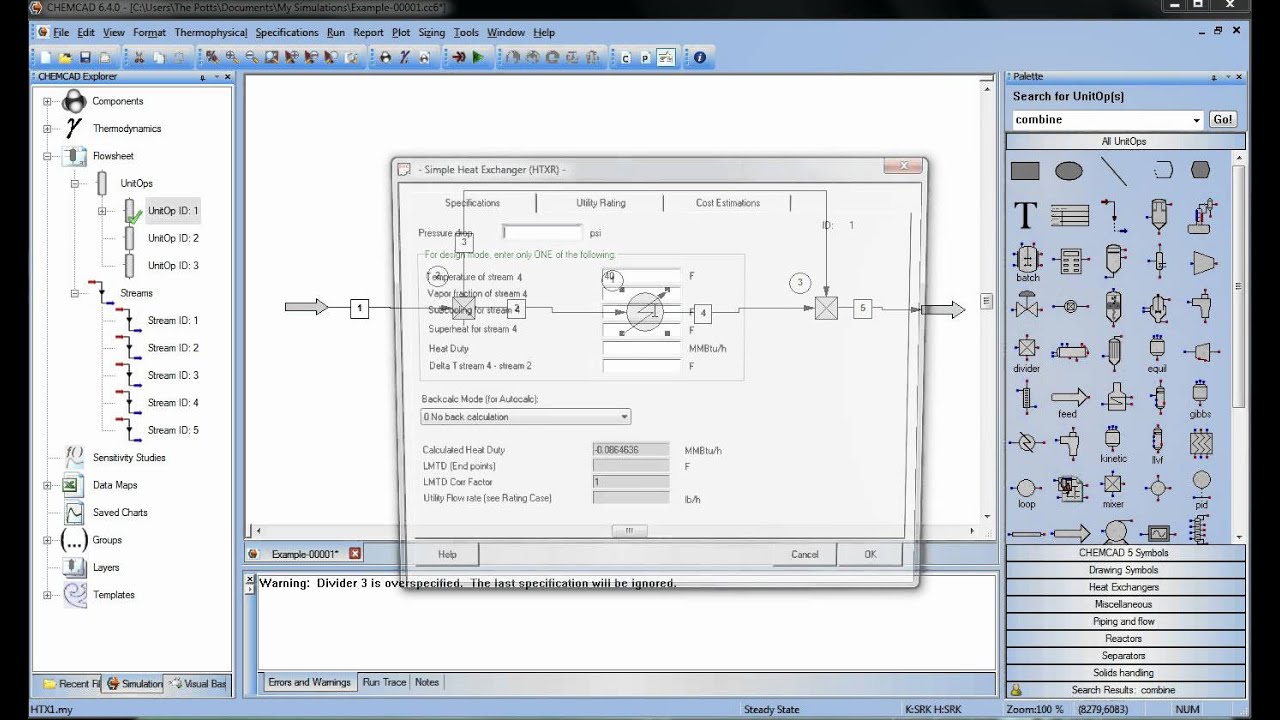The width and height of the screenshot is (1280, 720).
Task: Collapse the Streams tree node
Action: 74,293
